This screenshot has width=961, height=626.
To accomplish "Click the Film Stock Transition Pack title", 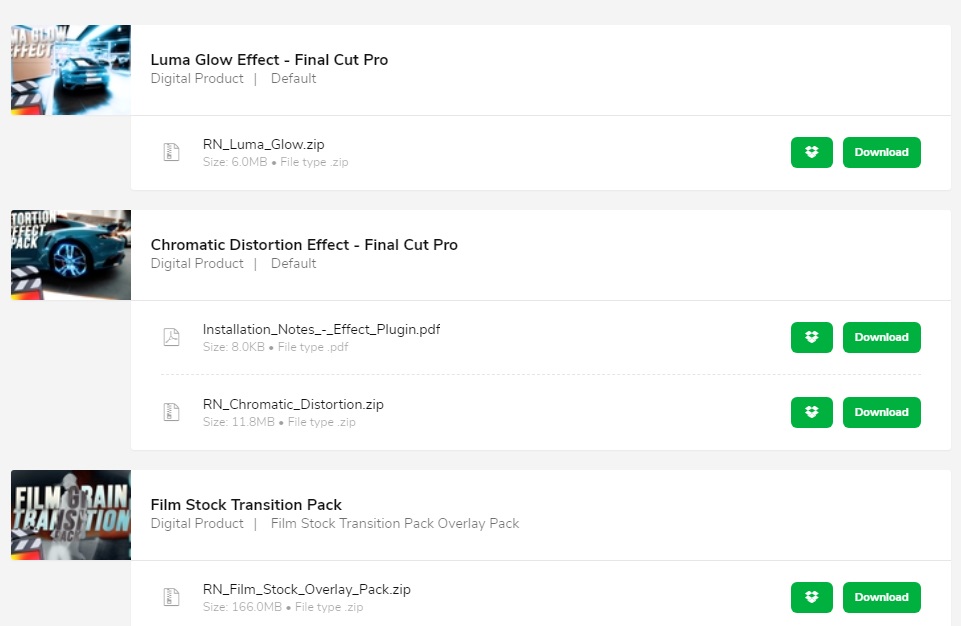I will click(246, 505).
